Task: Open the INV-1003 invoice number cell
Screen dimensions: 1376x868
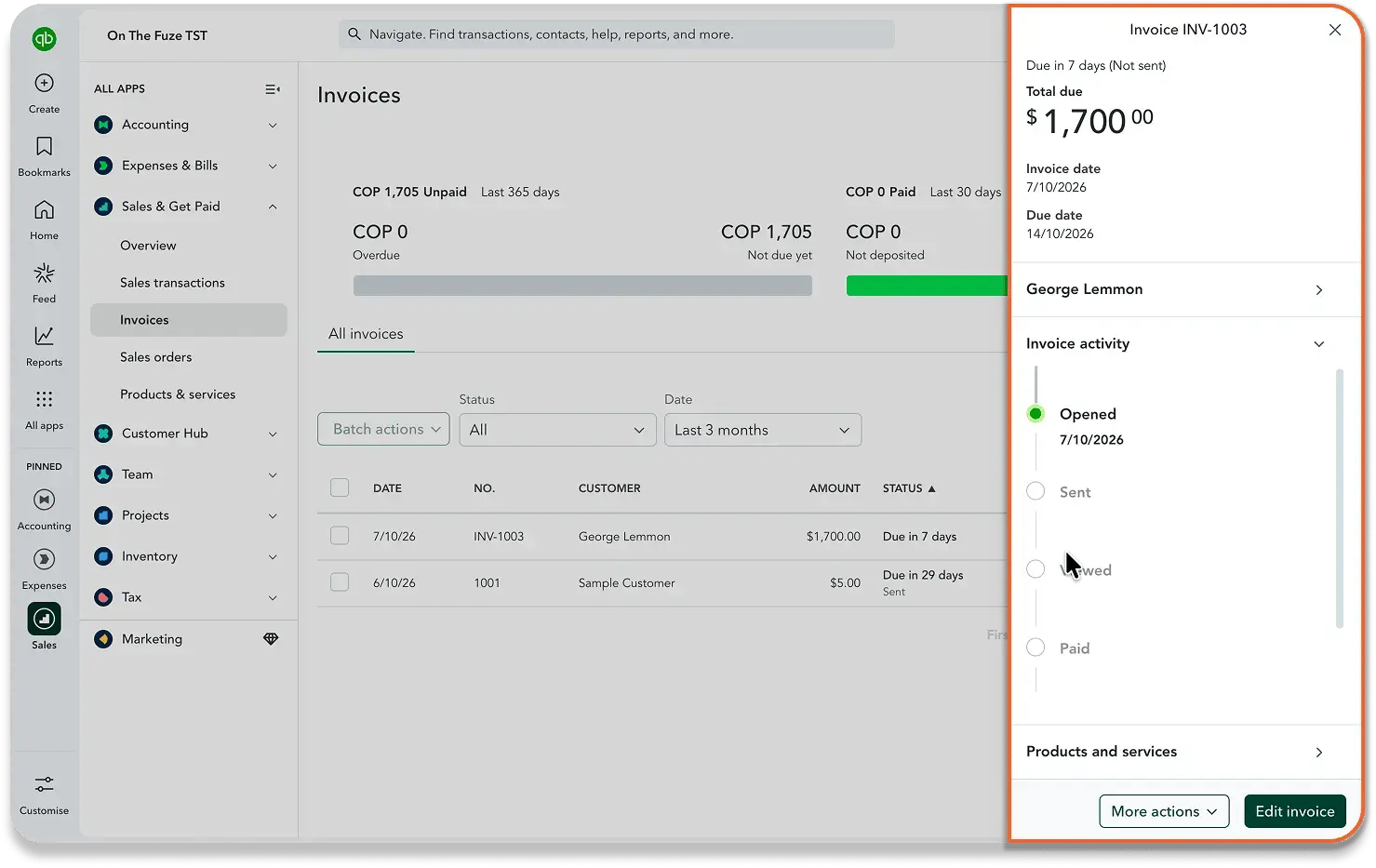Action: [499, 537]
